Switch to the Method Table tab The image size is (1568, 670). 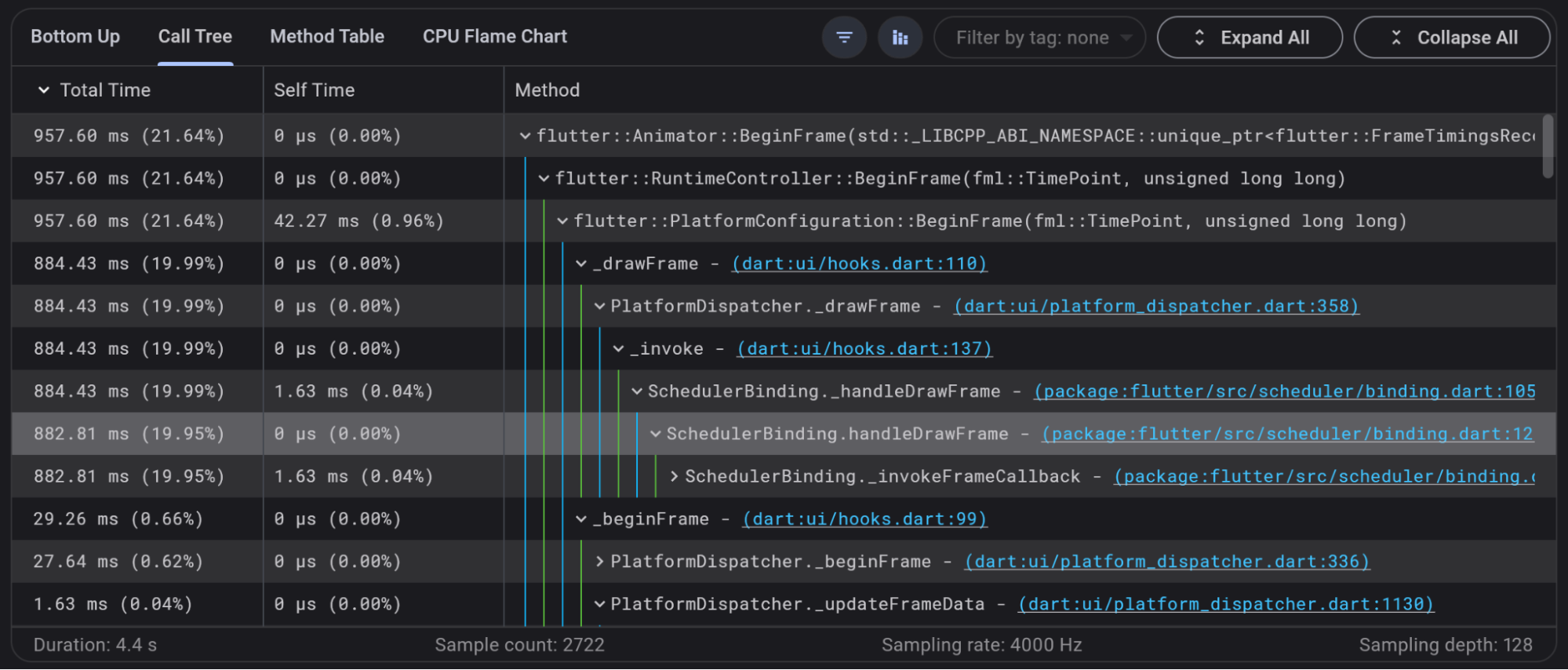[x=327, y=37]
